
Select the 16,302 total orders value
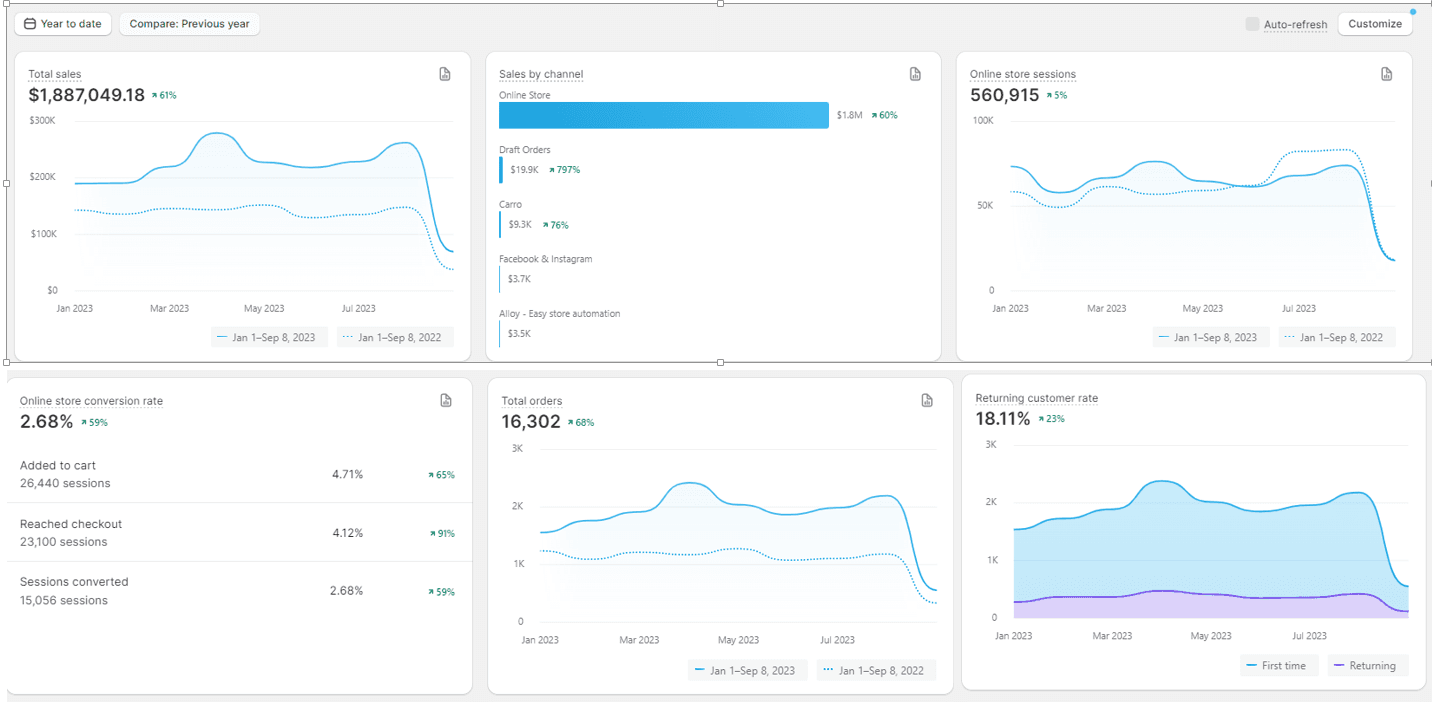tap(531, 422)
